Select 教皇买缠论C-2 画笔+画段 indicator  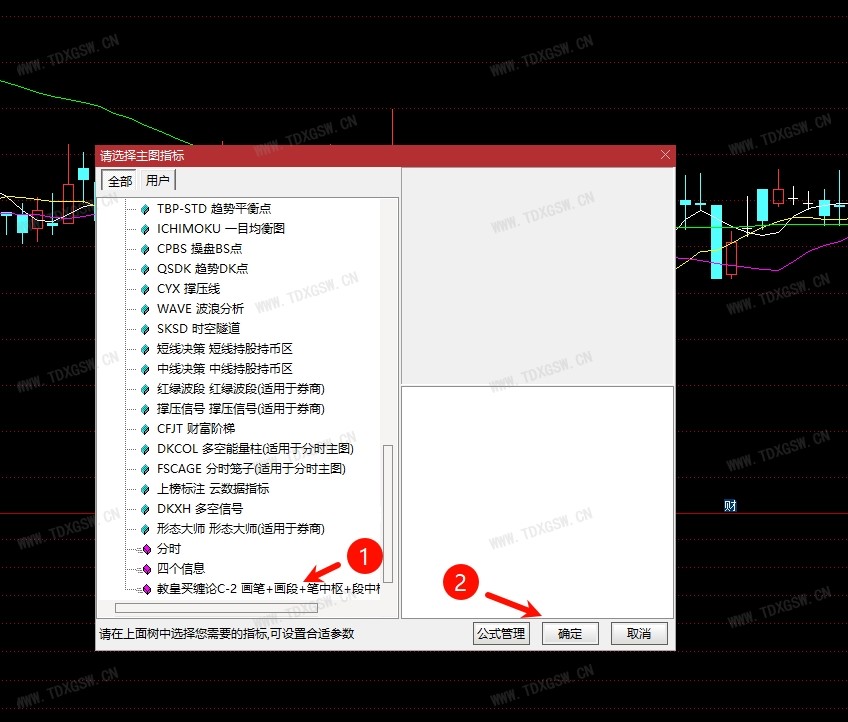pos(268,589)
